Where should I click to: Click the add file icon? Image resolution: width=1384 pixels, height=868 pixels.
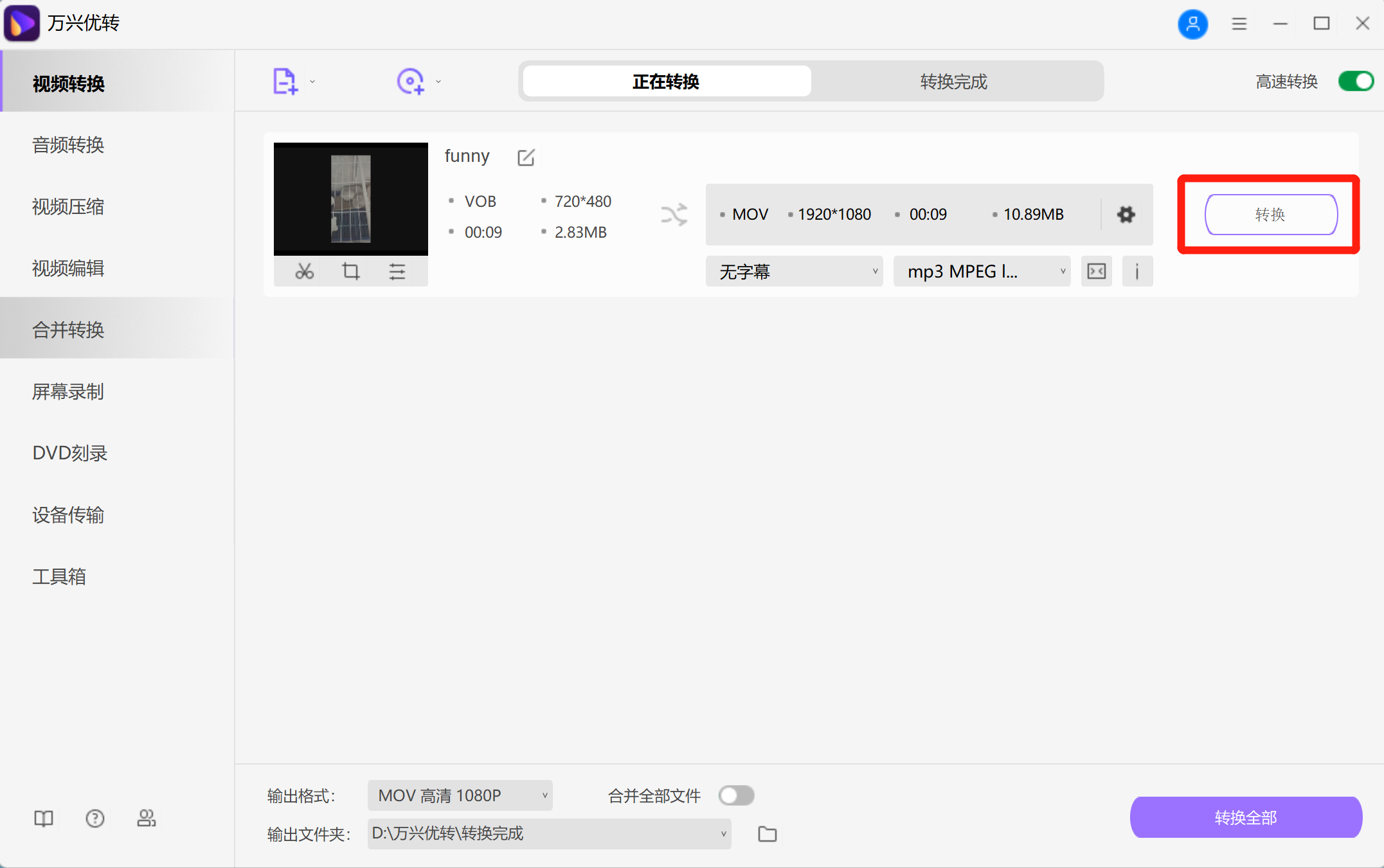pos(285,80)
